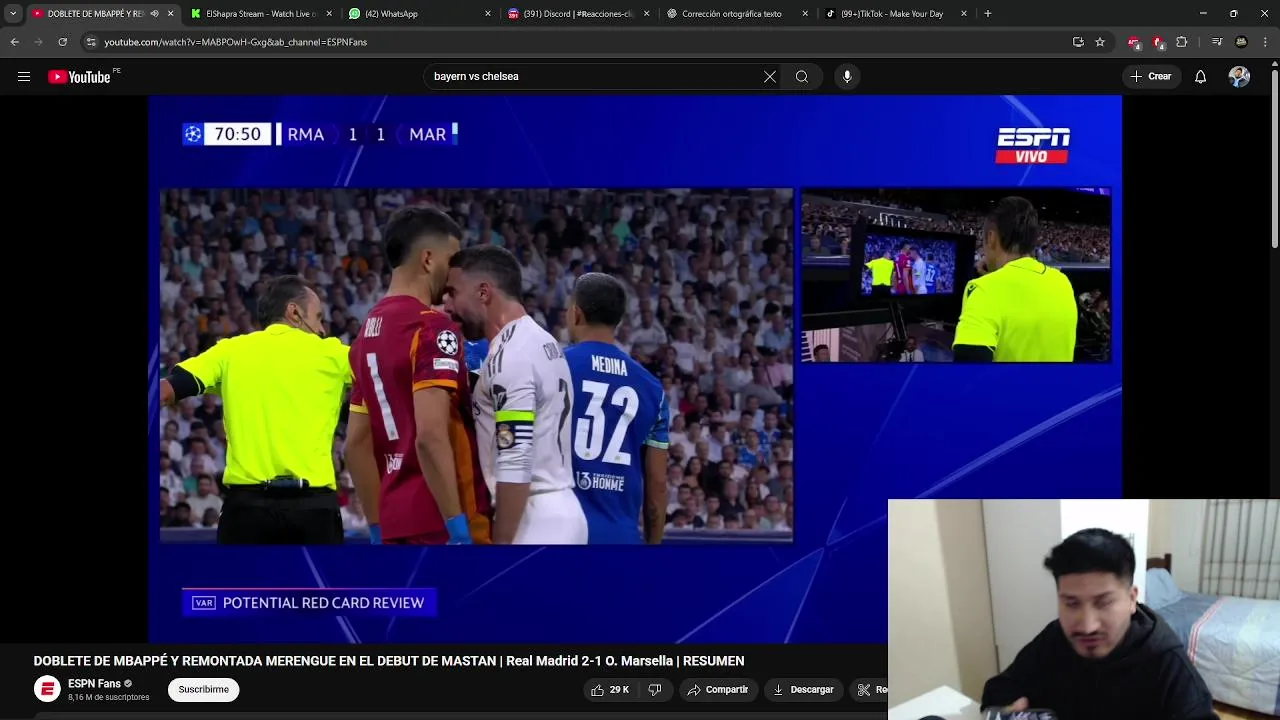Open site information icon in address bar
This screenshot has width=1280, height=720.
click(x=91, y=42)
